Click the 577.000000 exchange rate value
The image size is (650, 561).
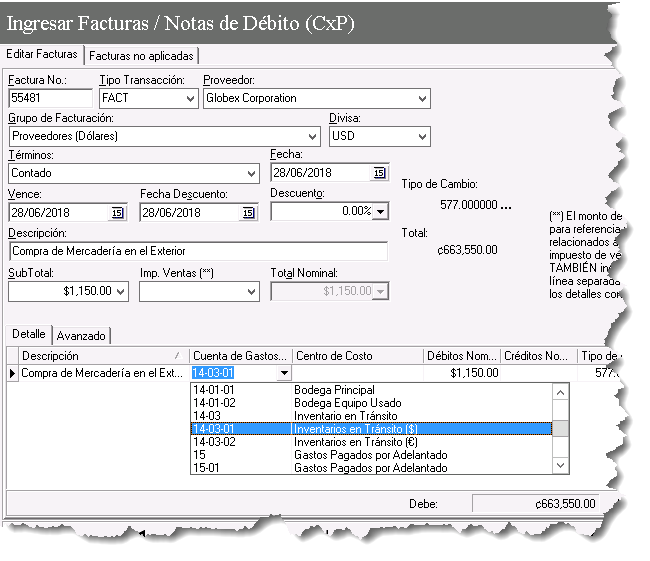[x=469, y=205]
